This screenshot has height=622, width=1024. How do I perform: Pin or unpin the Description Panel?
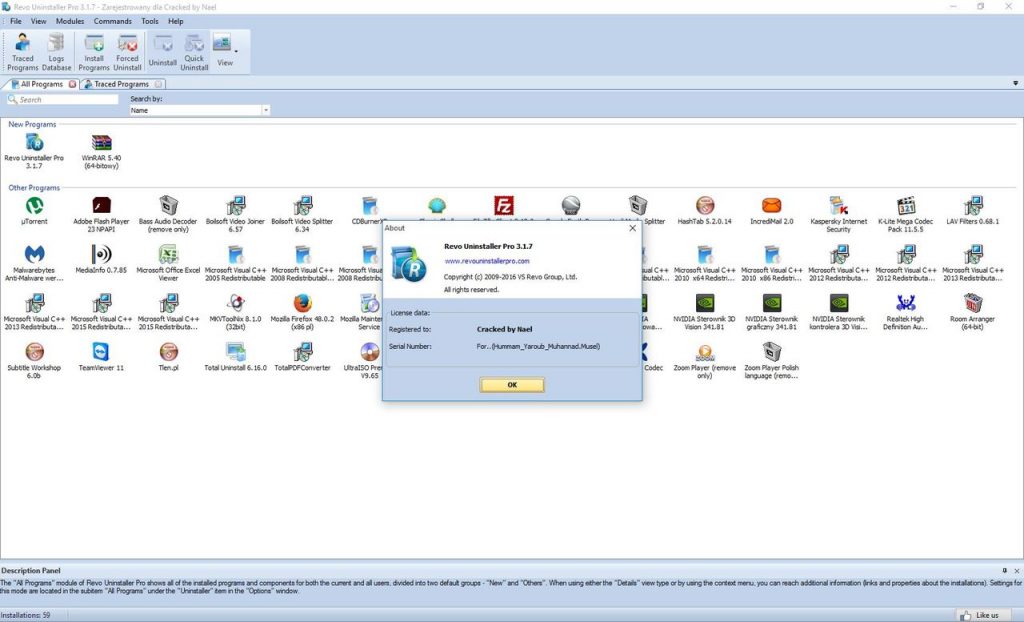[1004, 570]
